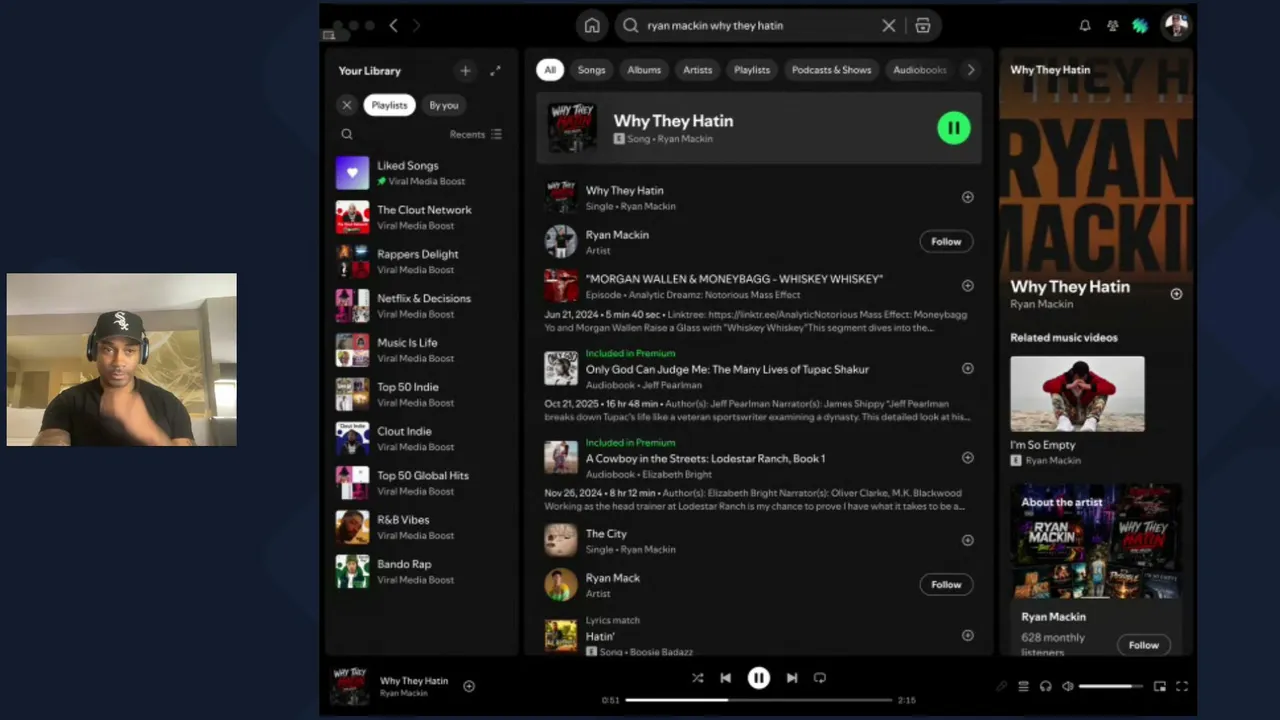Viewport: 1280px width, 720px height.
Task: Add the Hatin' lyrics match song
Action: (967, 635)
